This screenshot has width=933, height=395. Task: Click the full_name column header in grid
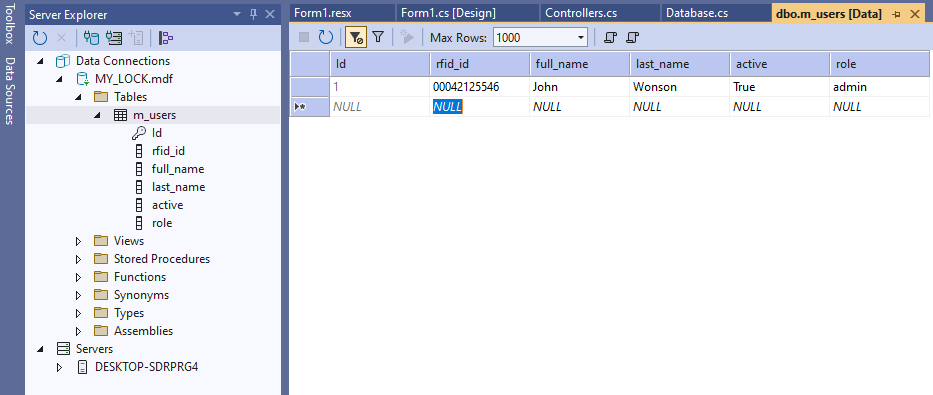coord(580,64)
